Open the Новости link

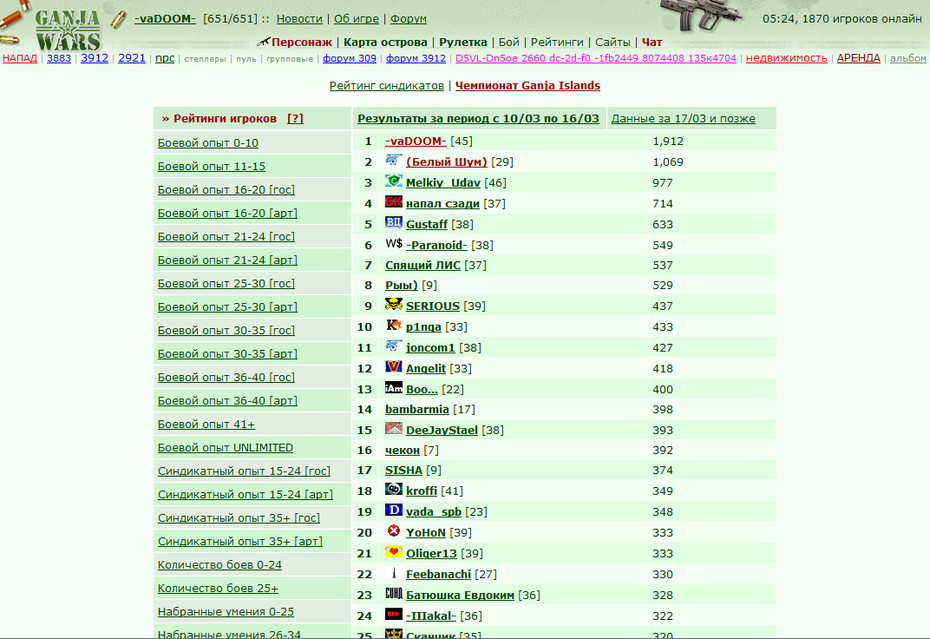click(300, 19)
